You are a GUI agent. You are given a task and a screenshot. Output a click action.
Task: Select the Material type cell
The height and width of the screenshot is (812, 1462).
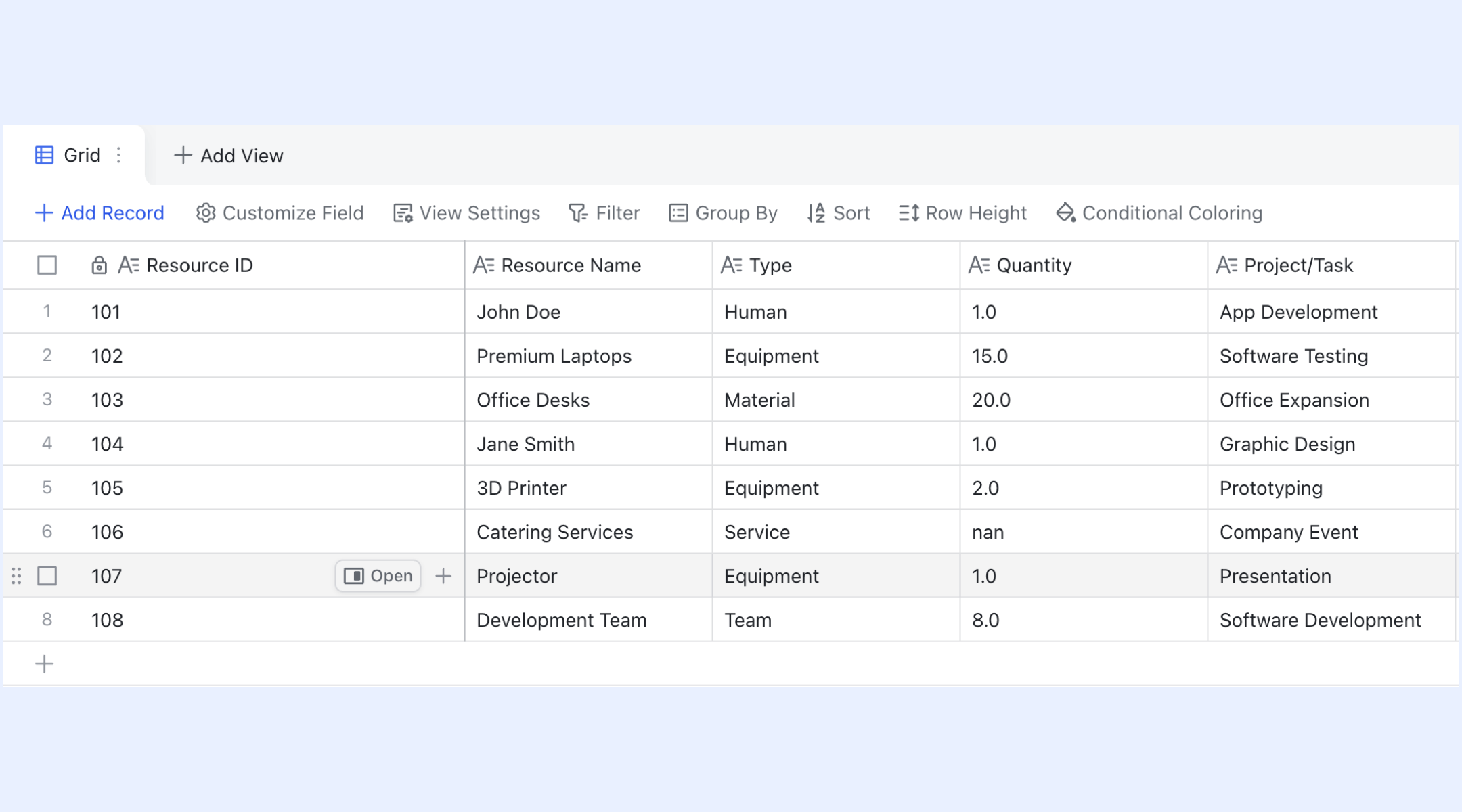837,400
